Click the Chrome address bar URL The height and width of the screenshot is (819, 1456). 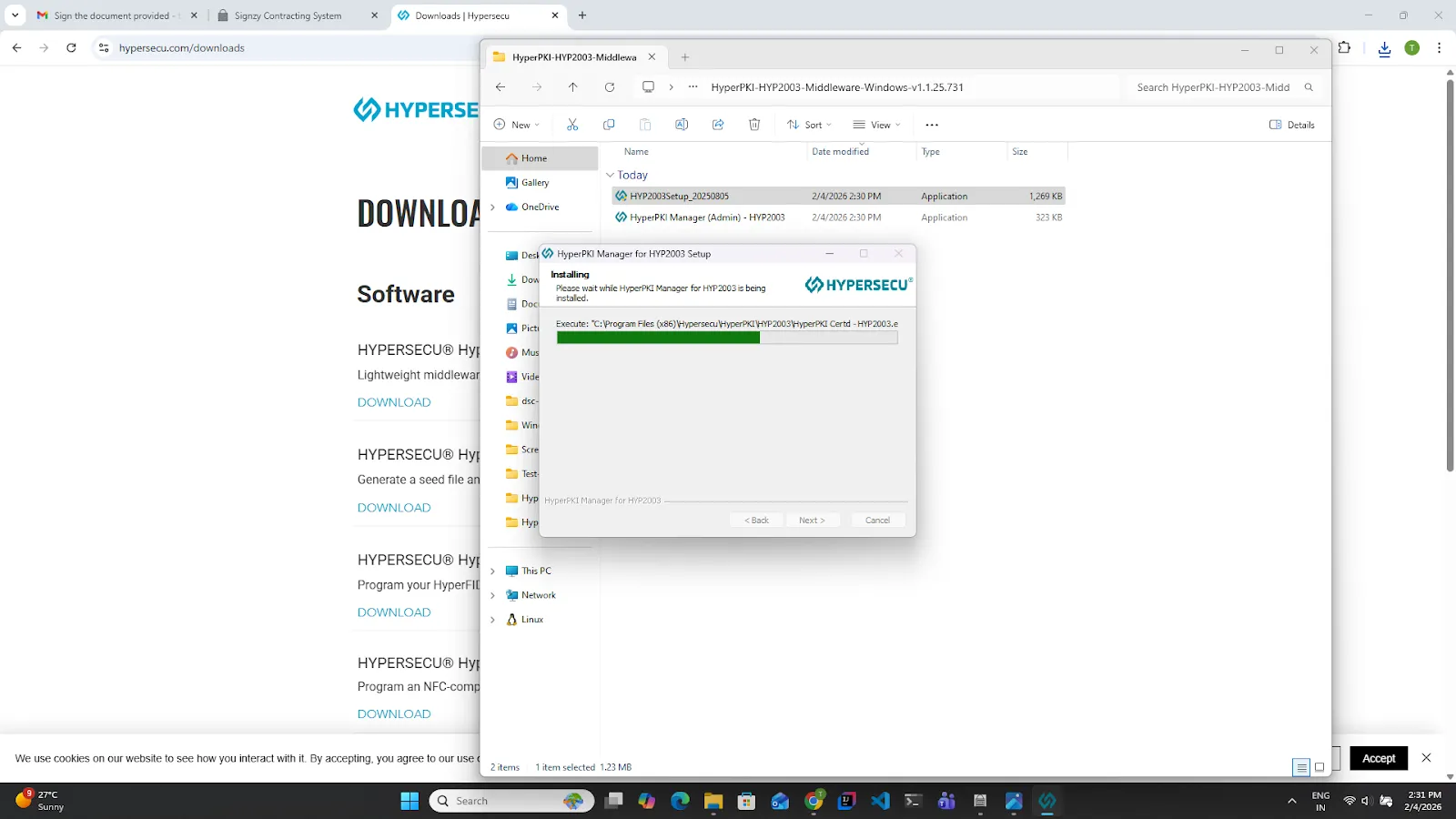tap(182, 48)
